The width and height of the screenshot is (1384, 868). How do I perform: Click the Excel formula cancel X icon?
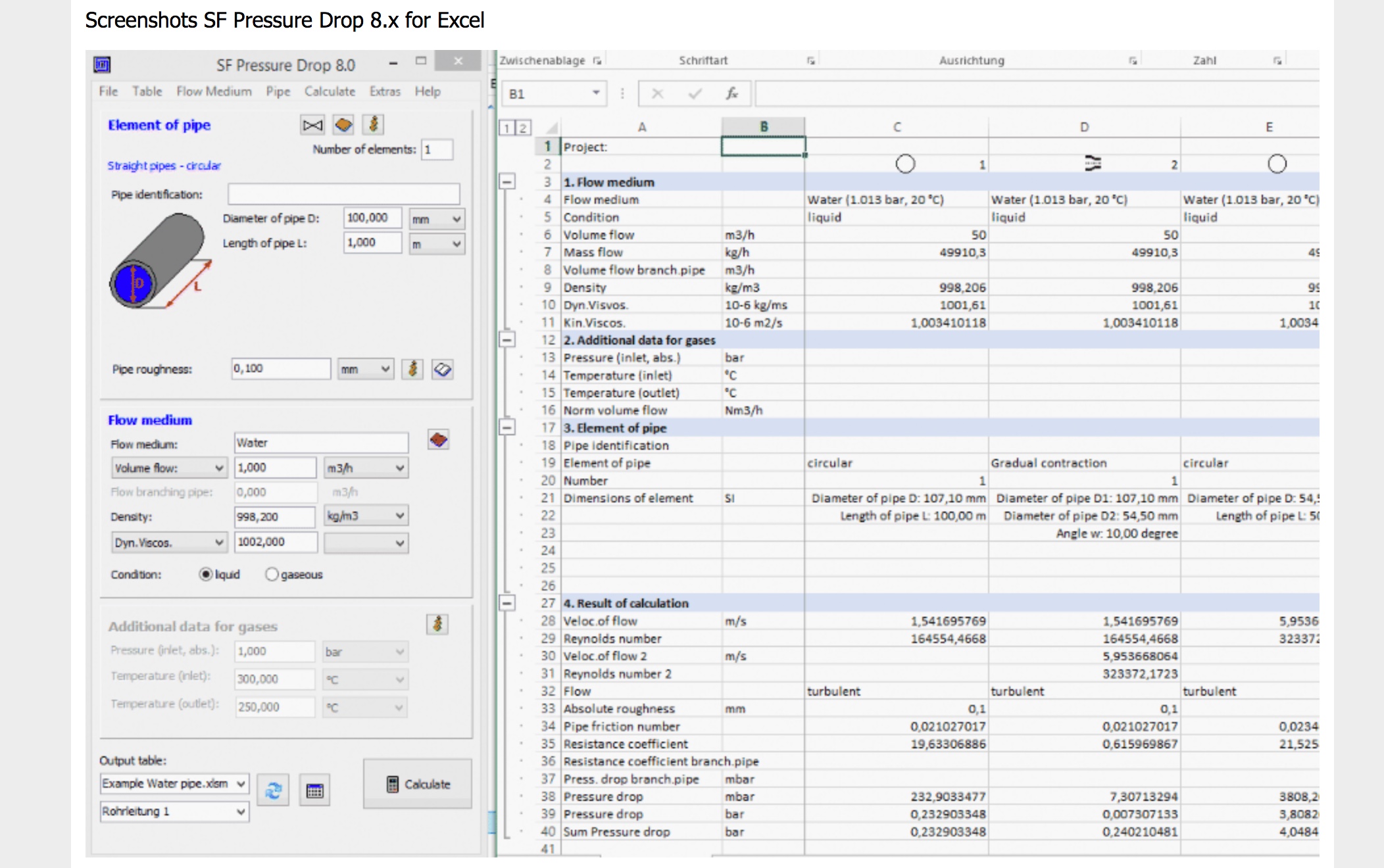657,94
